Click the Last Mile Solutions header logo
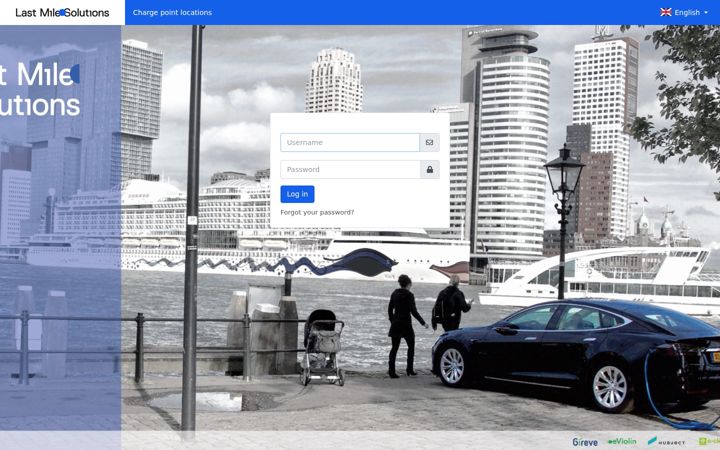Viewport: 720px width, 450px height. point(62,12)
